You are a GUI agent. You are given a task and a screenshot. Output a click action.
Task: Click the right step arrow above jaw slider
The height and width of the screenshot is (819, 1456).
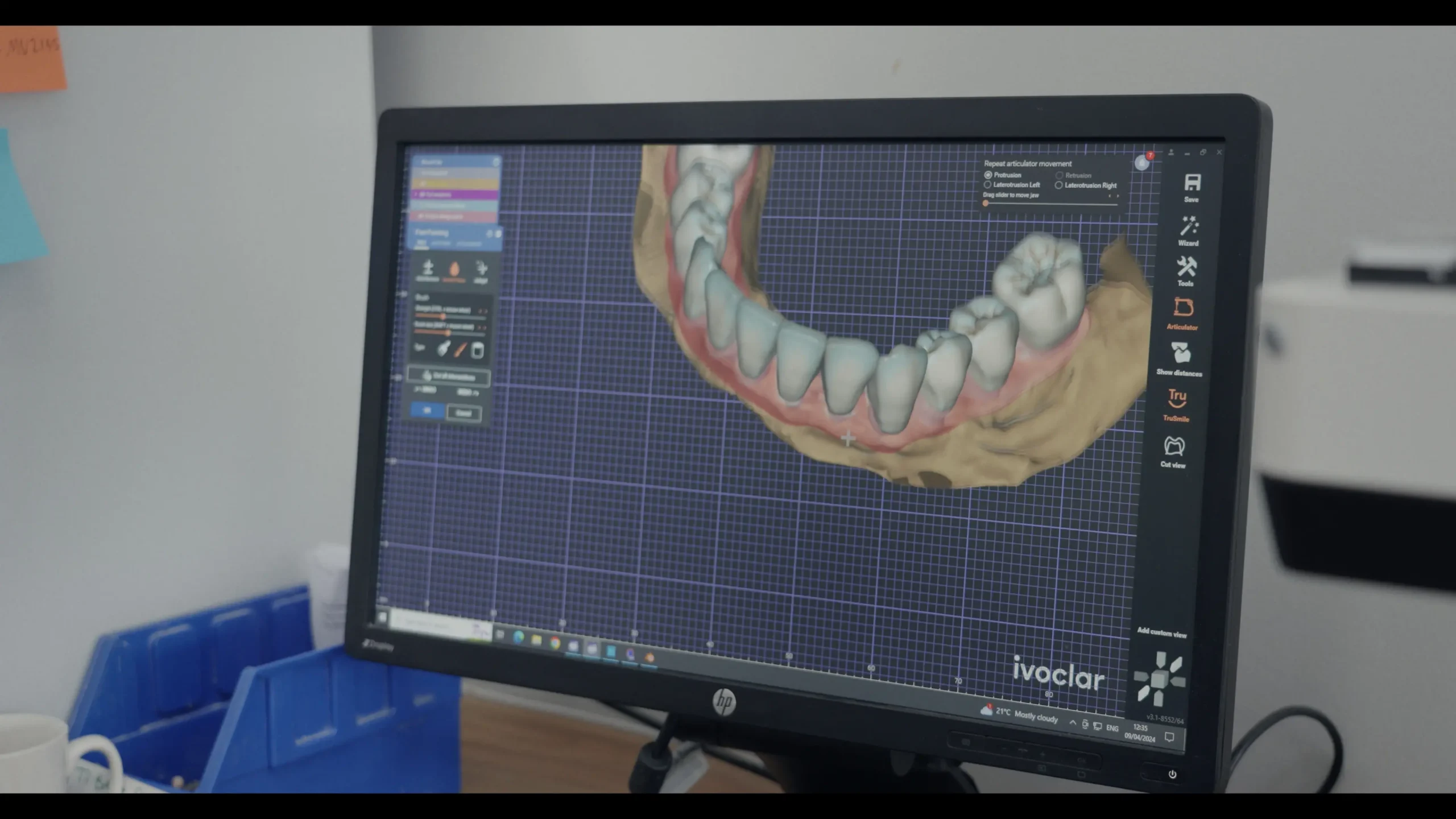[x=1118, y=196]
